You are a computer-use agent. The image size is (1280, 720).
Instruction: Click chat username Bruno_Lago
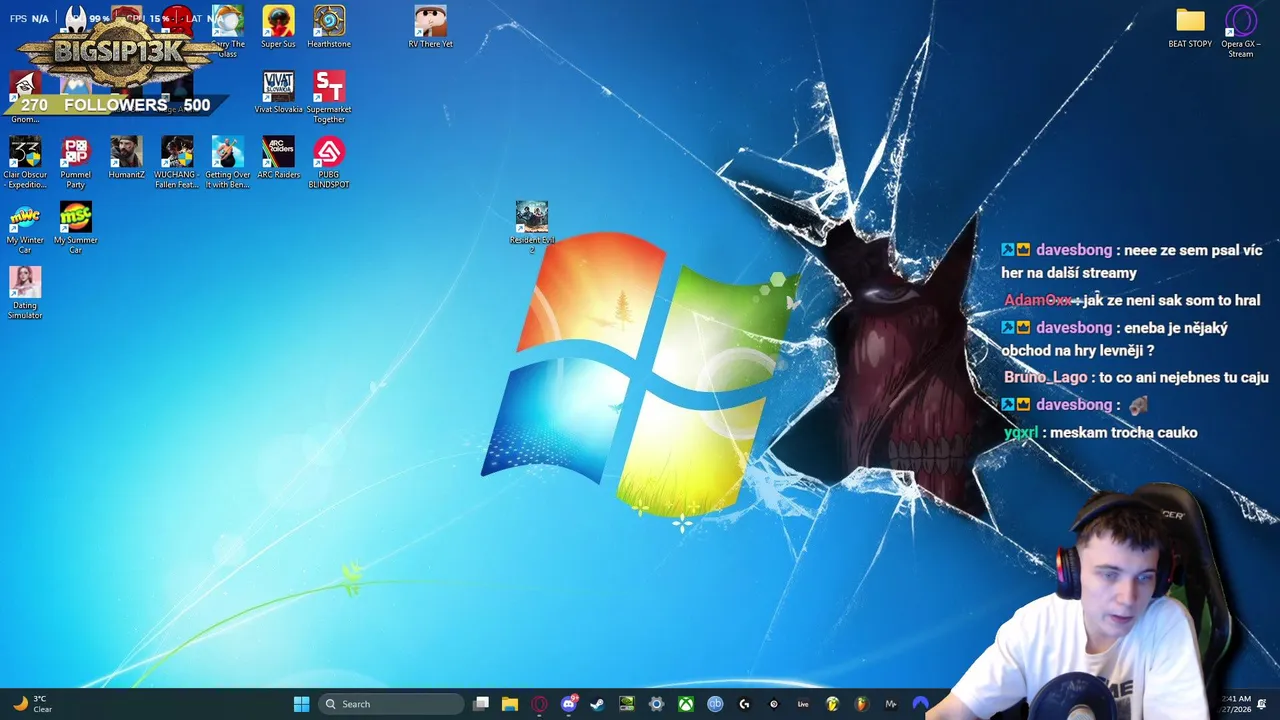coord(1045,378)
